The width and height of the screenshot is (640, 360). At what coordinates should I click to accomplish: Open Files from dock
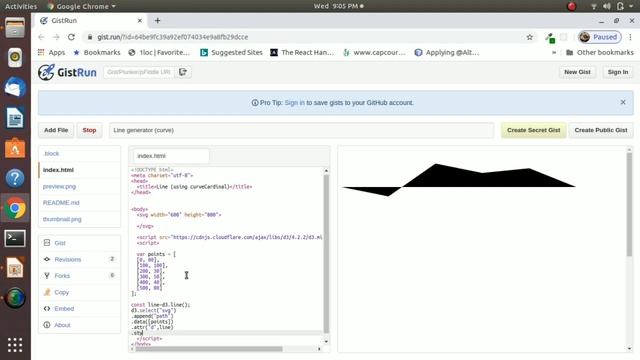(x=15, y=28)
